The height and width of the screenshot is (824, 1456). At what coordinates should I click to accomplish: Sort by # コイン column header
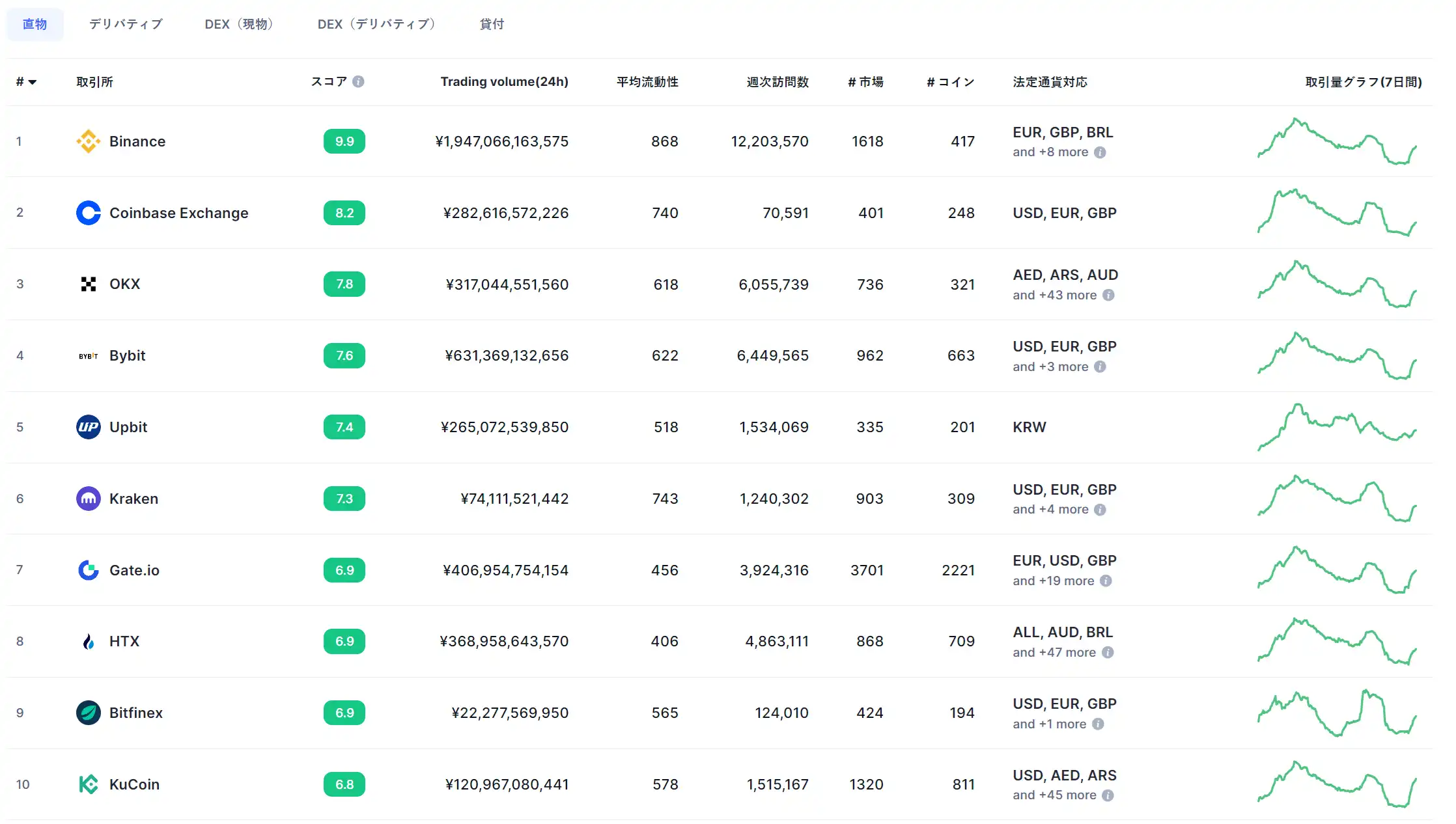[x=951, y=82]
